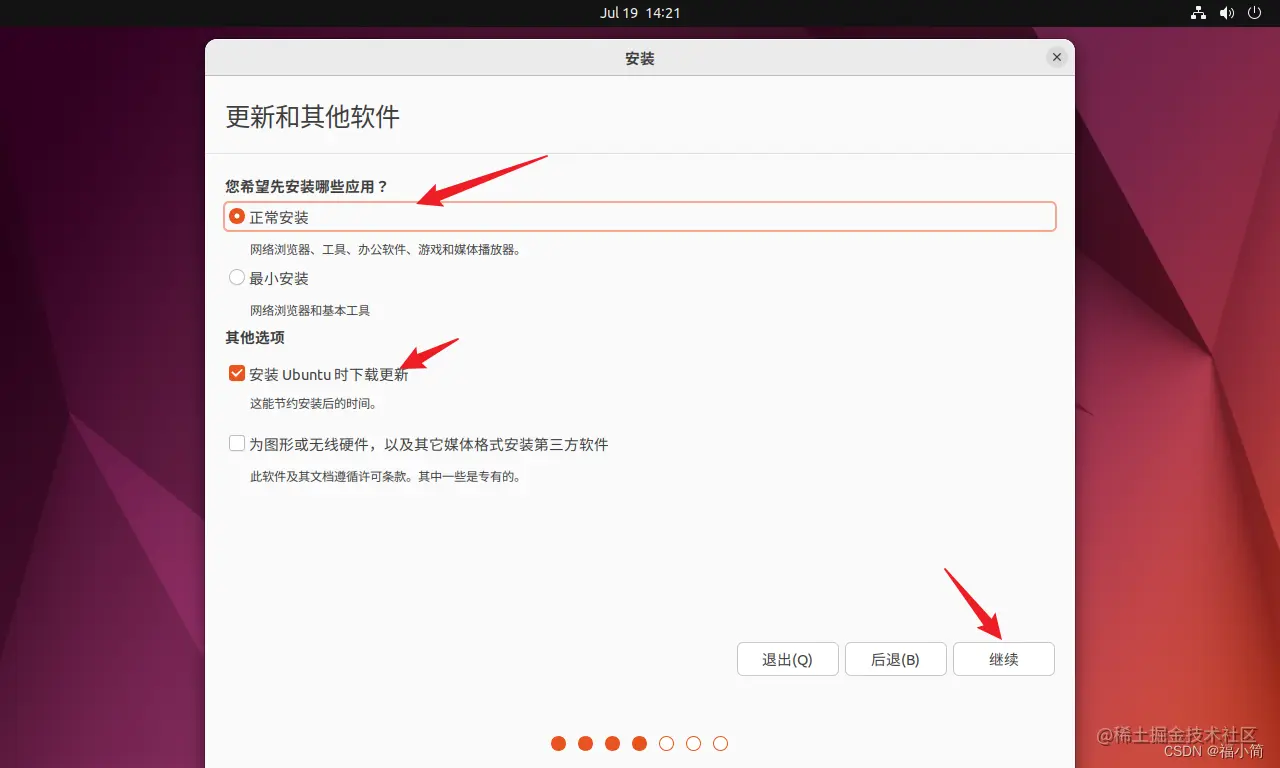Click the 安装 window title bar

[640, 58]
